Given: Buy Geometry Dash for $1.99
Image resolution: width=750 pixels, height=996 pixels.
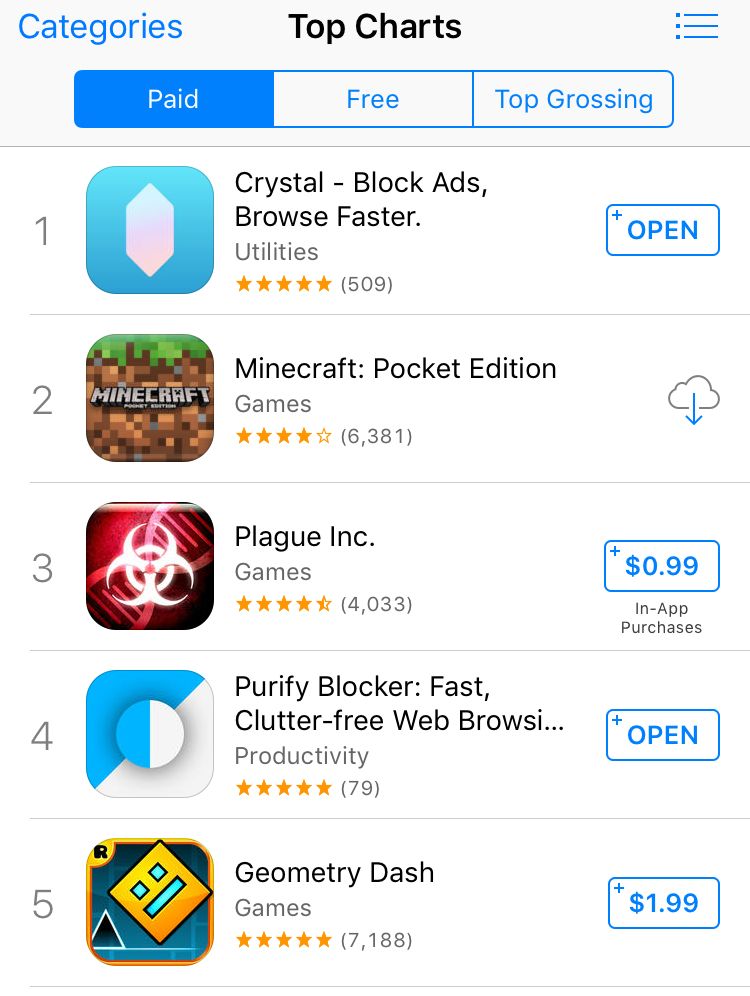Looking at the screenshot, I should click(663, 903).
